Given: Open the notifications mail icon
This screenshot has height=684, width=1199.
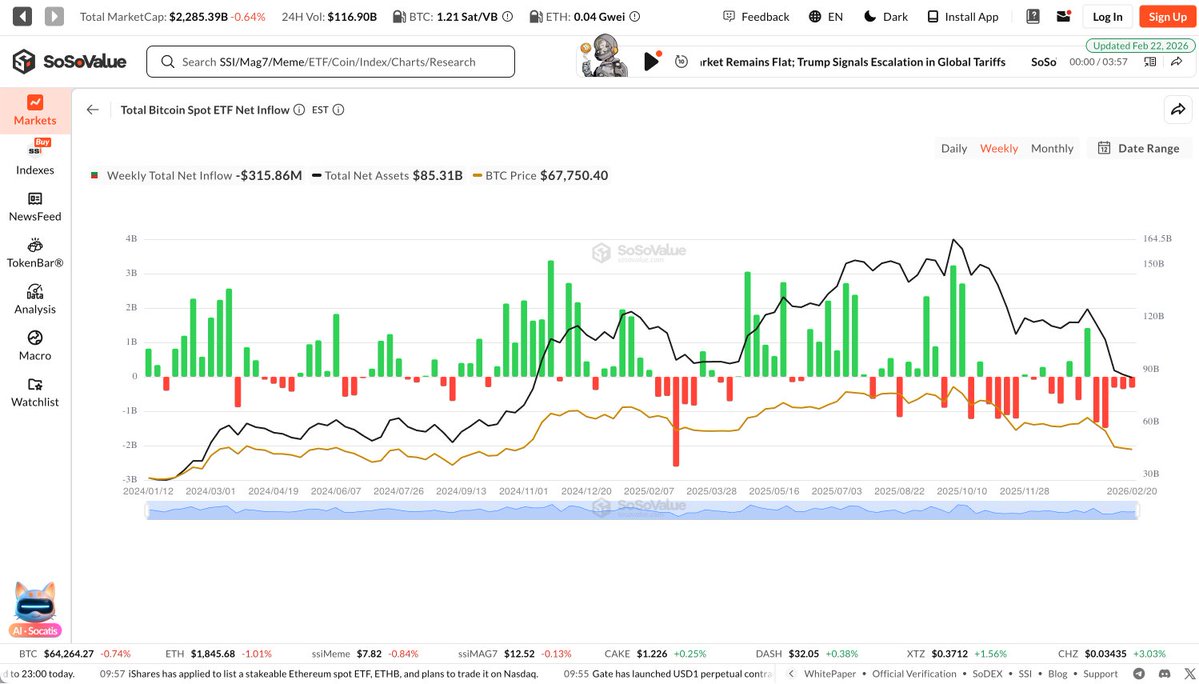Looking at the screenshot, I should (1063, 16).
